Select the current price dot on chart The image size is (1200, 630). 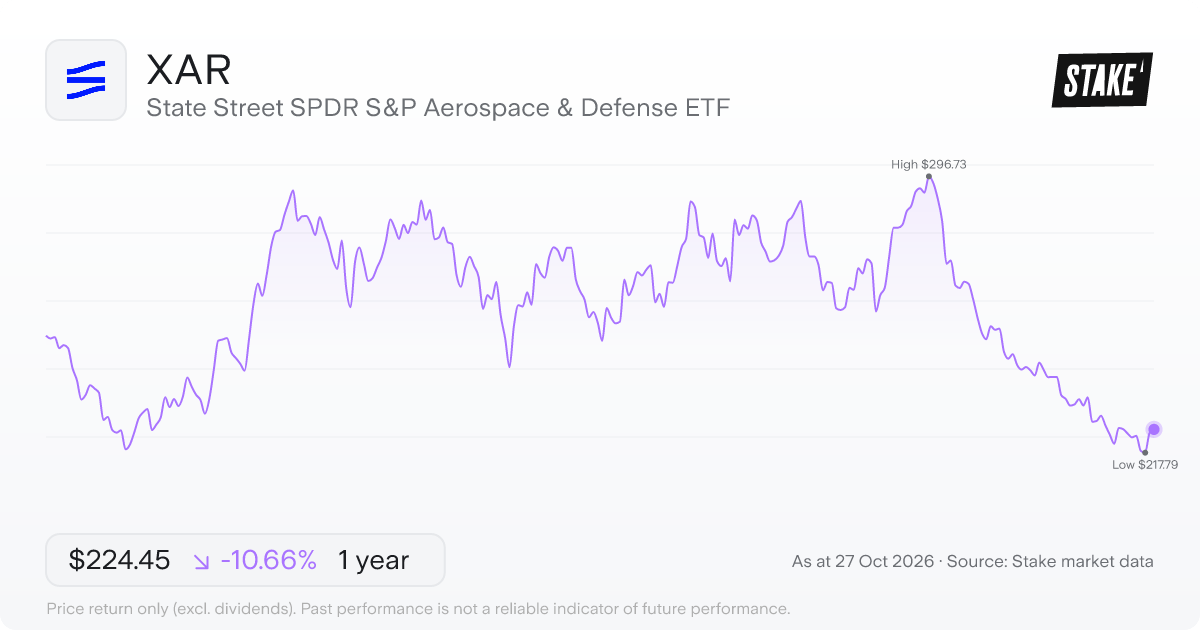click(x=1154, y=430)
